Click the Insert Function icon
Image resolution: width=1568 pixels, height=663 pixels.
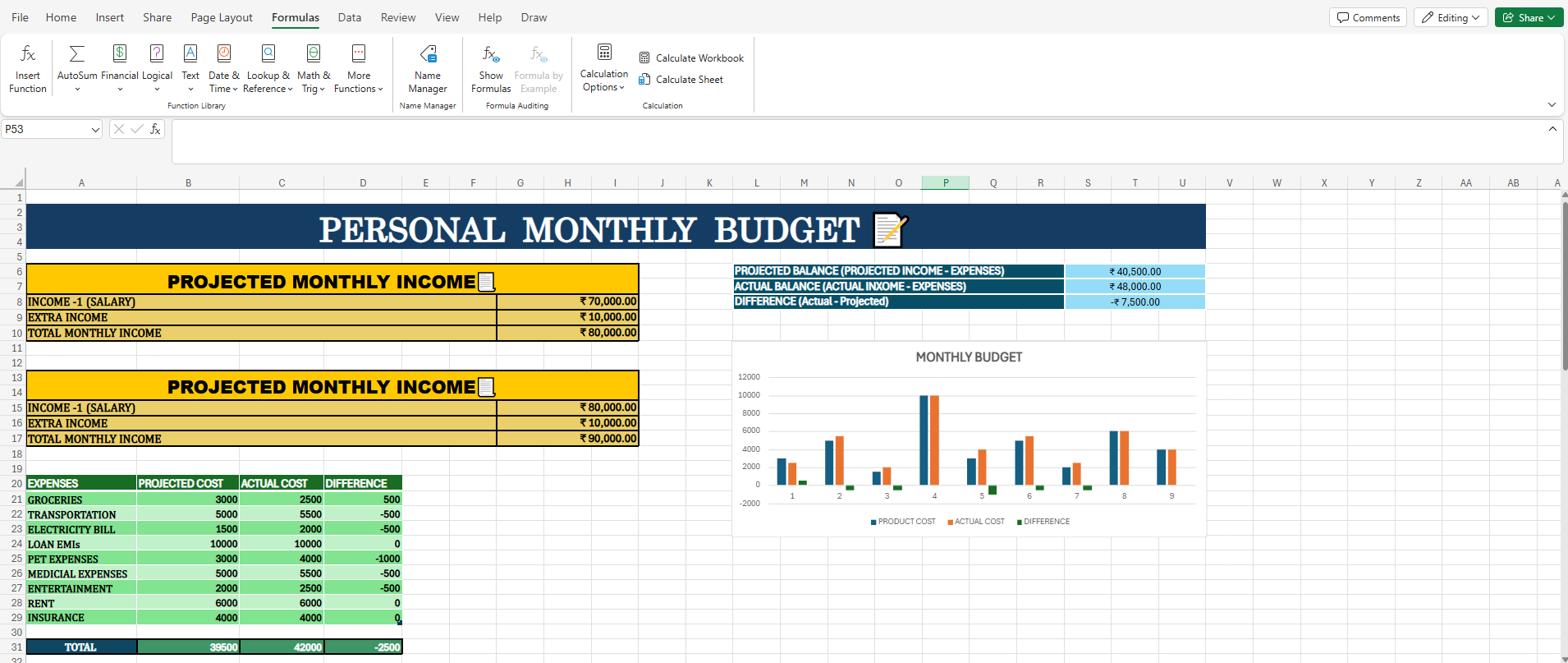pos(27,54)
